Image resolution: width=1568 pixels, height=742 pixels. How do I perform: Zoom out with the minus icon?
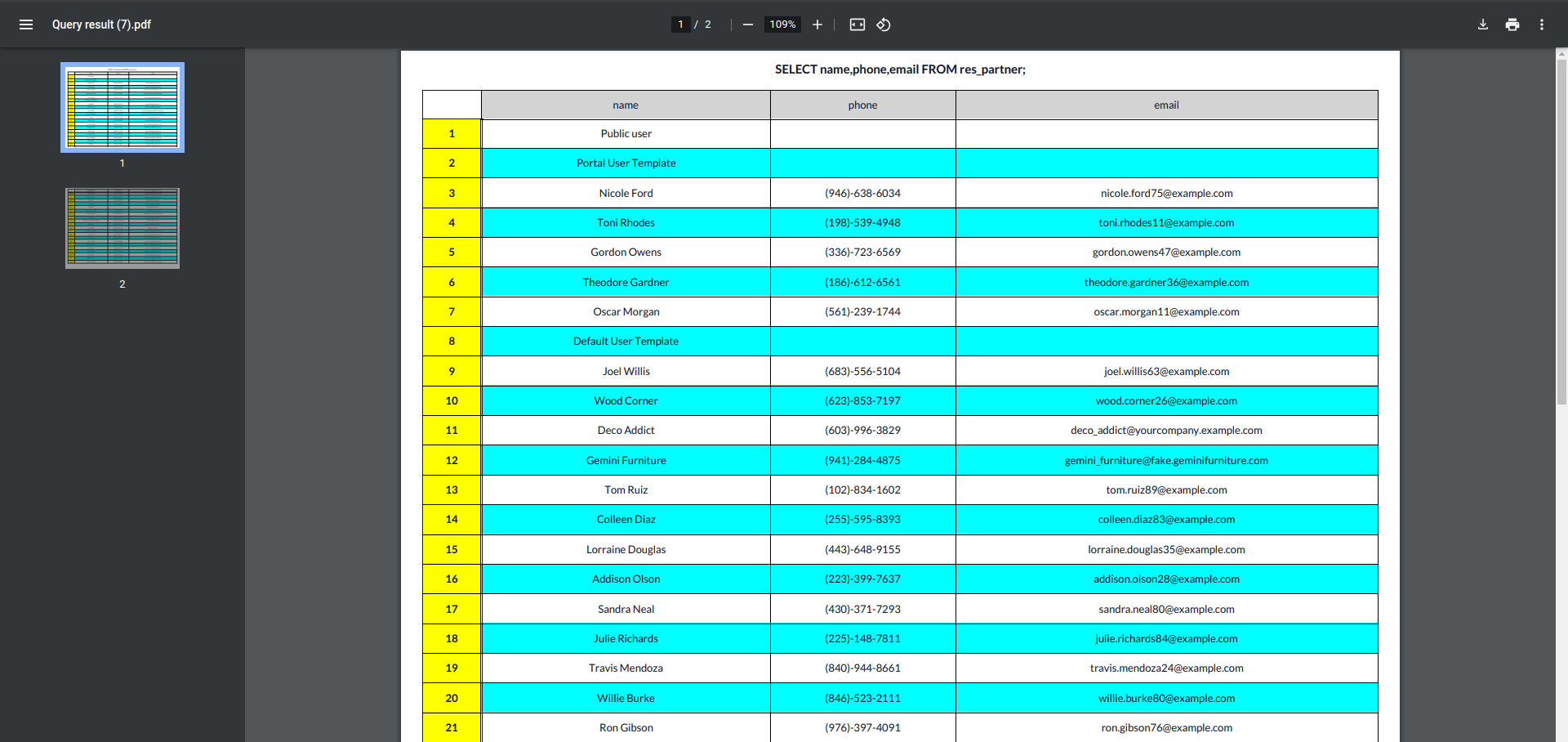point(747,25)
